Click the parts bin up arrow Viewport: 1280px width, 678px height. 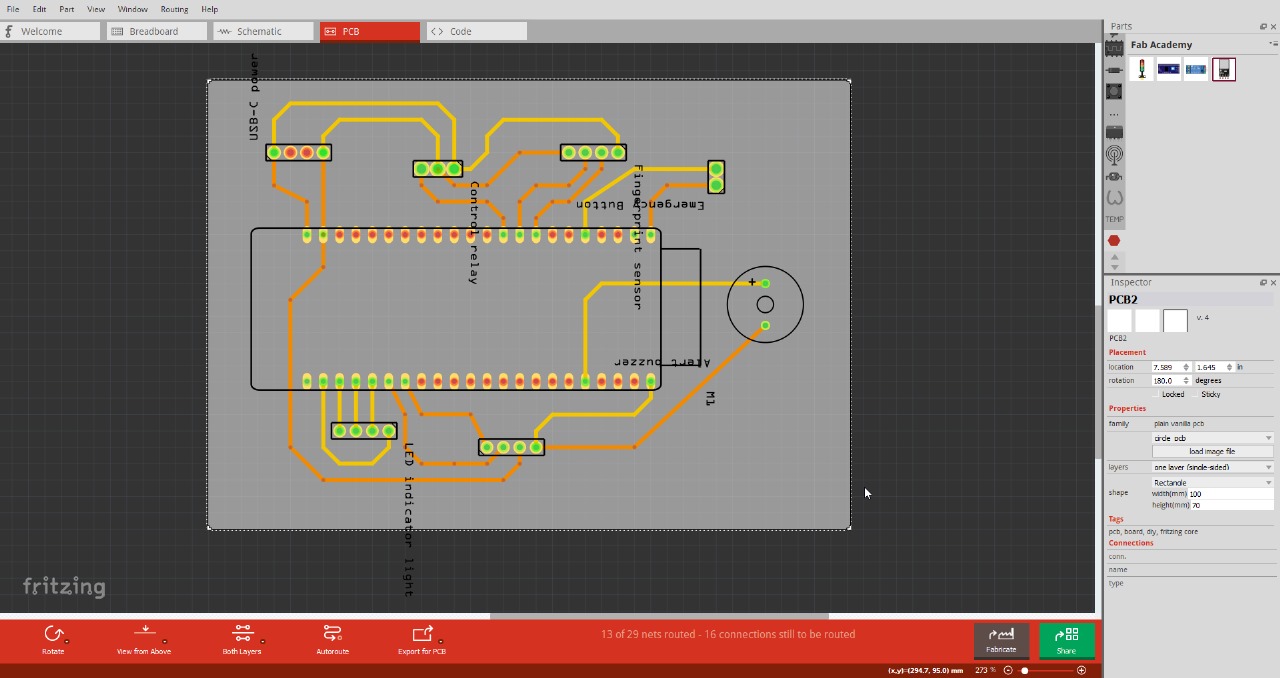(x=1114, y=256)
